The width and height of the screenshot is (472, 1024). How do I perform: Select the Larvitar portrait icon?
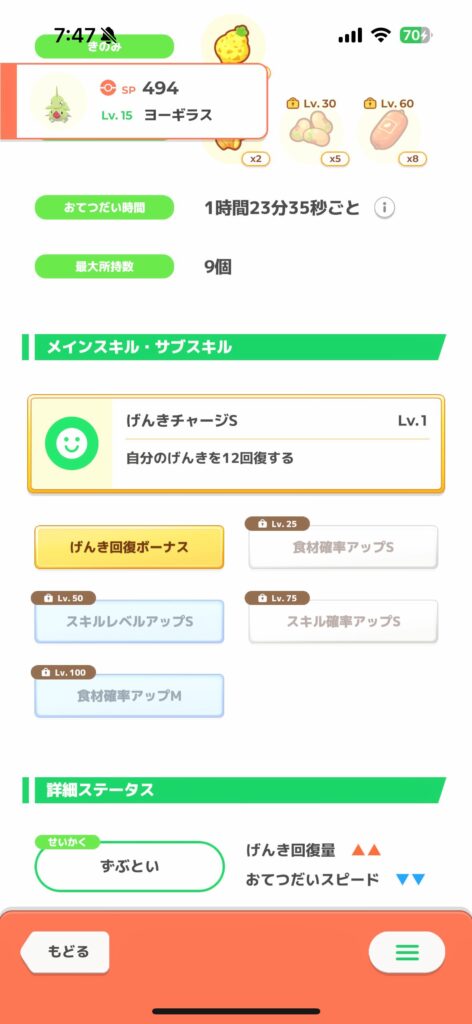tap(59, 101)
